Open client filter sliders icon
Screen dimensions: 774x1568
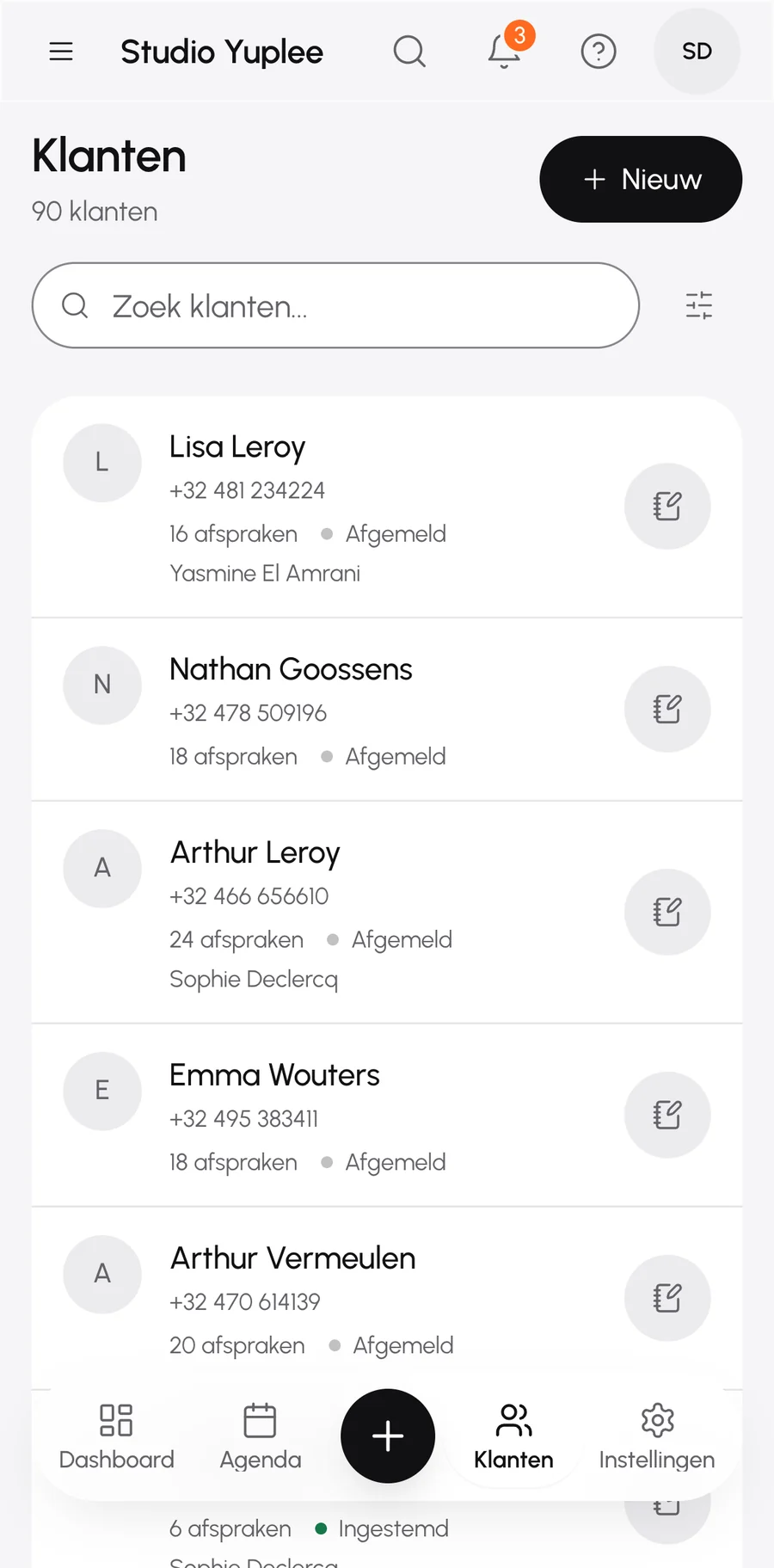pyautogui.click(x=699, y=305)
